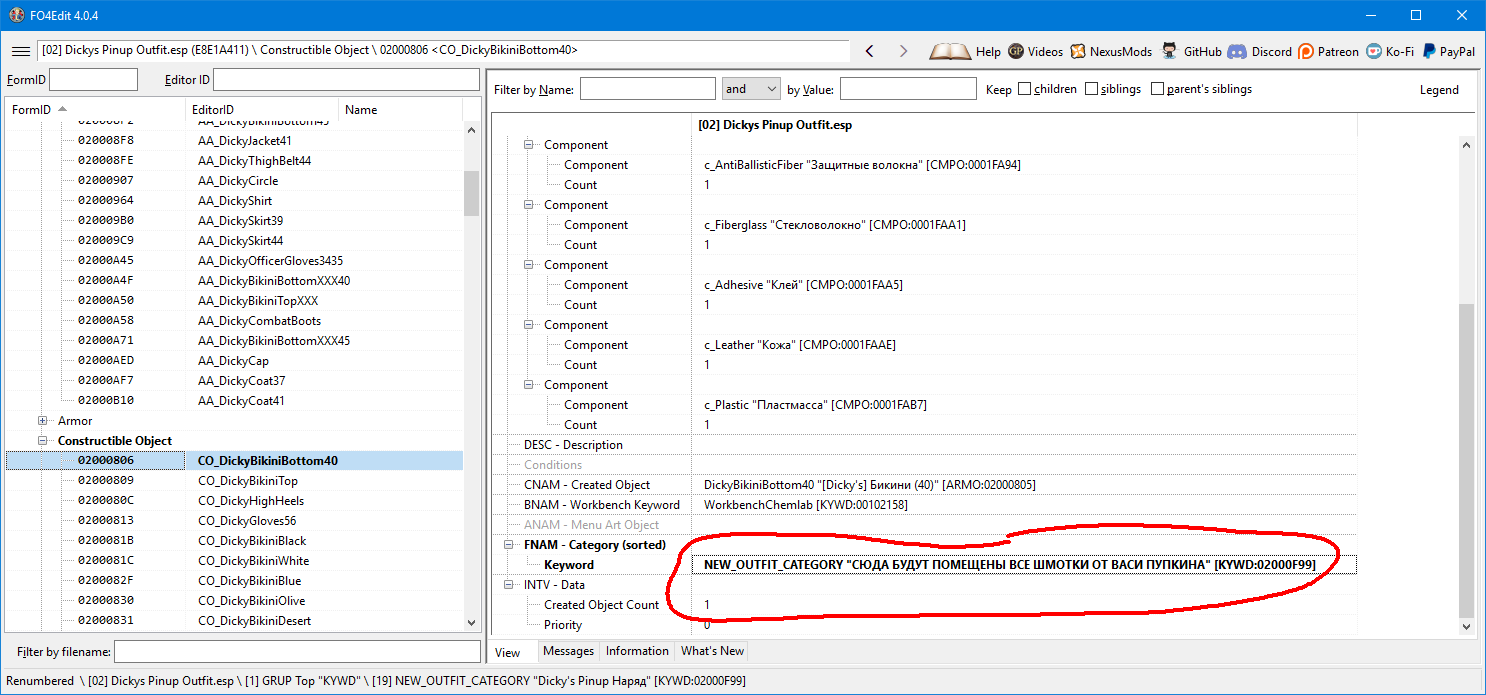This screenshot has height=695, width=1486.
Task: Click the Legend button
Action: point(1439,89)
